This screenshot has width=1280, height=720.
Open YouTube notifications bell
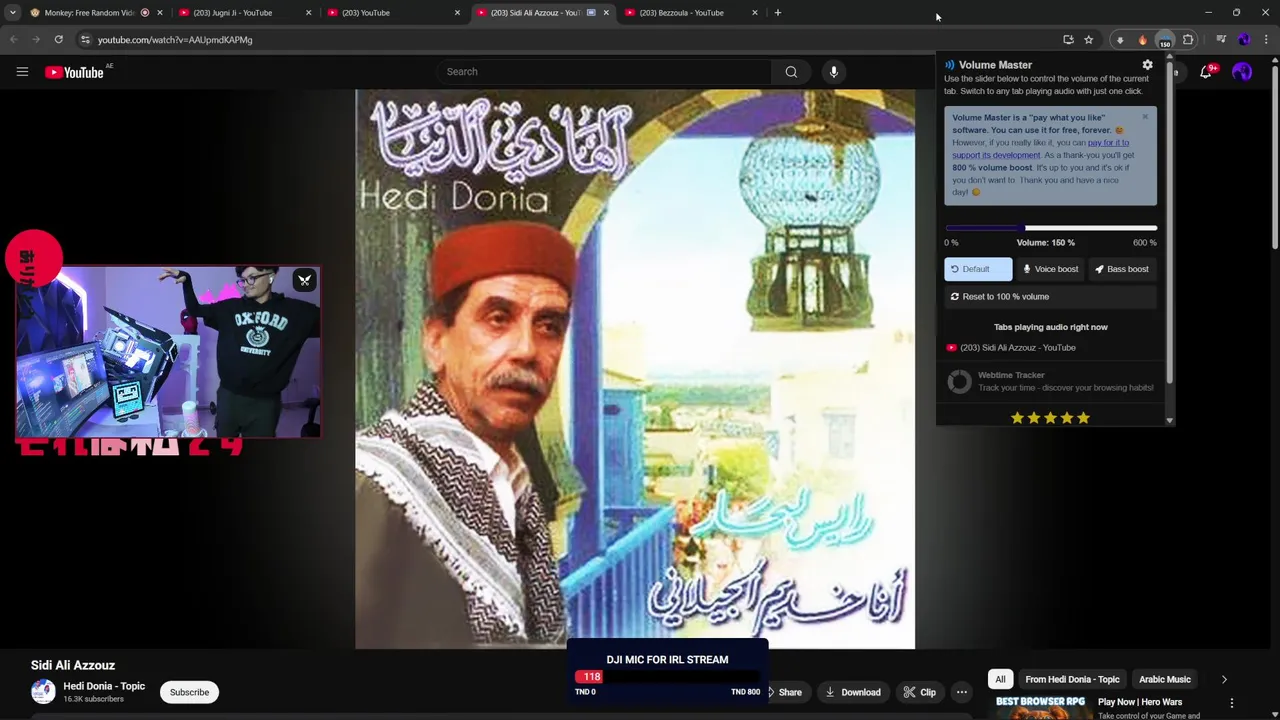click(1206, 72)
